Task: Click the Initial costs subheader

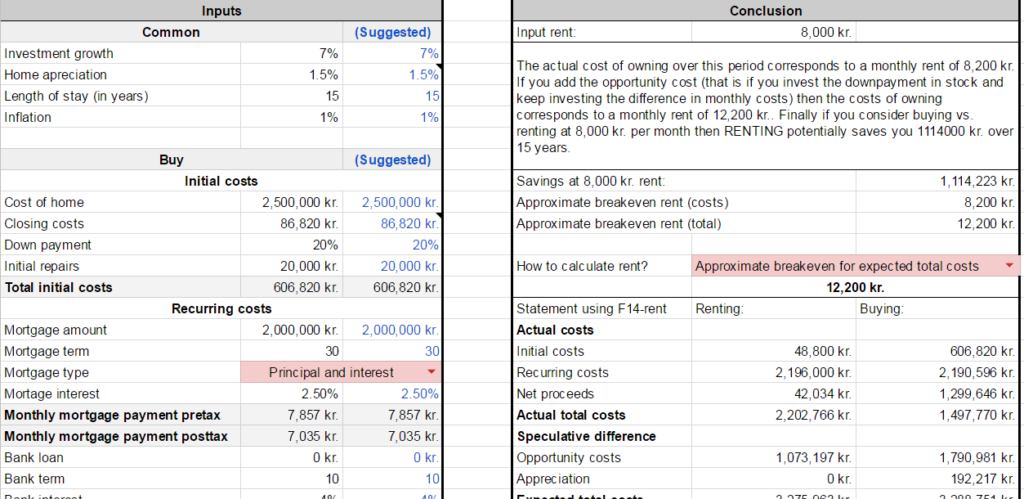Action: click(x=221, y=181)
